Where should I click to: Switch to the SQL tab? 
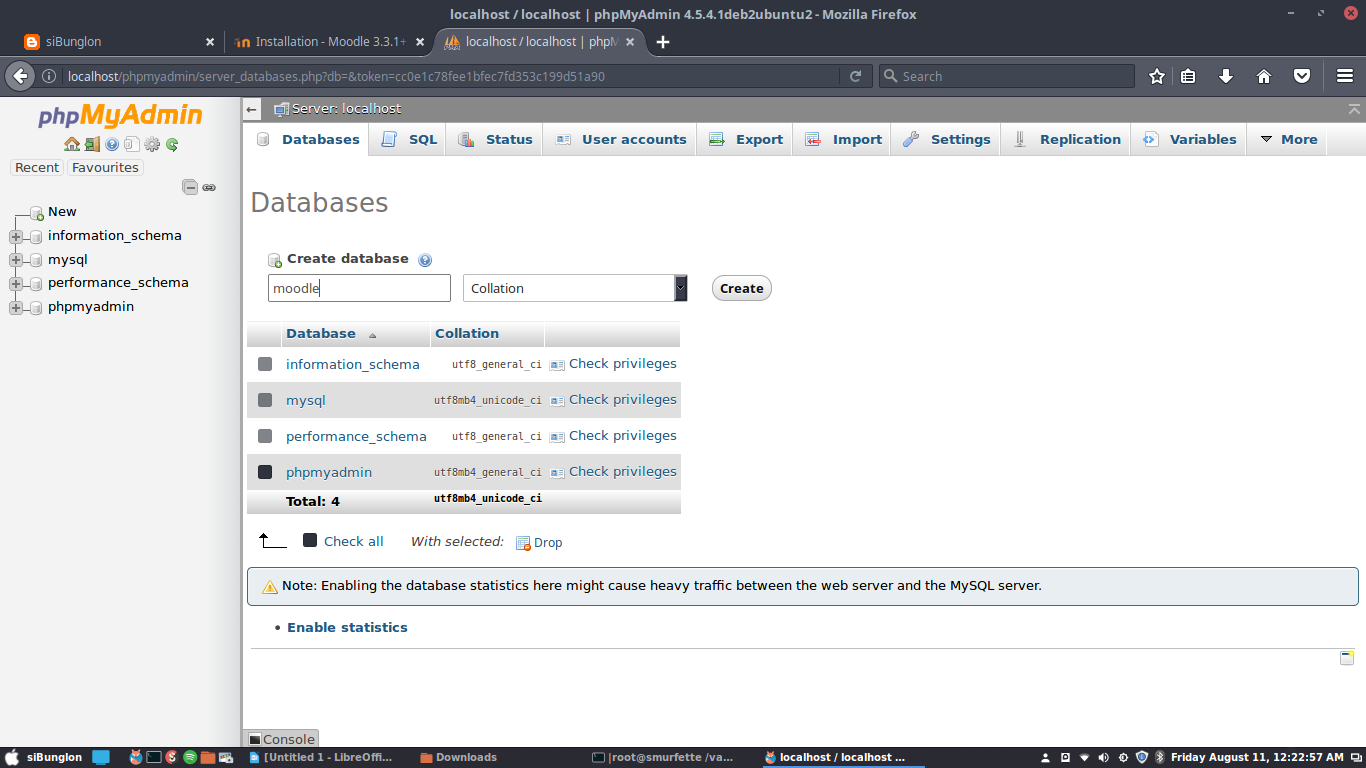click(409, 140)
